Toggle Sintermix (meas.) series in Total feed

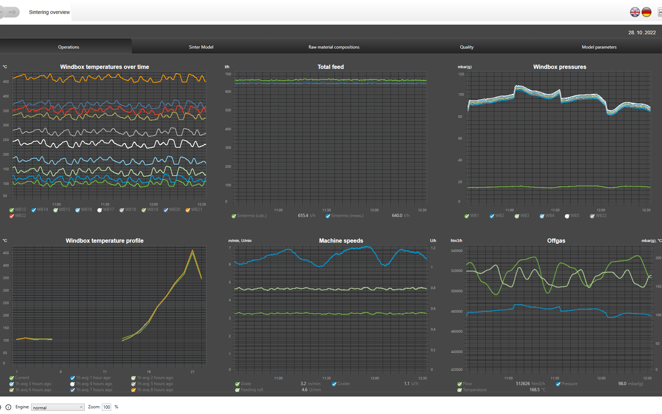[x=328, y=216]
